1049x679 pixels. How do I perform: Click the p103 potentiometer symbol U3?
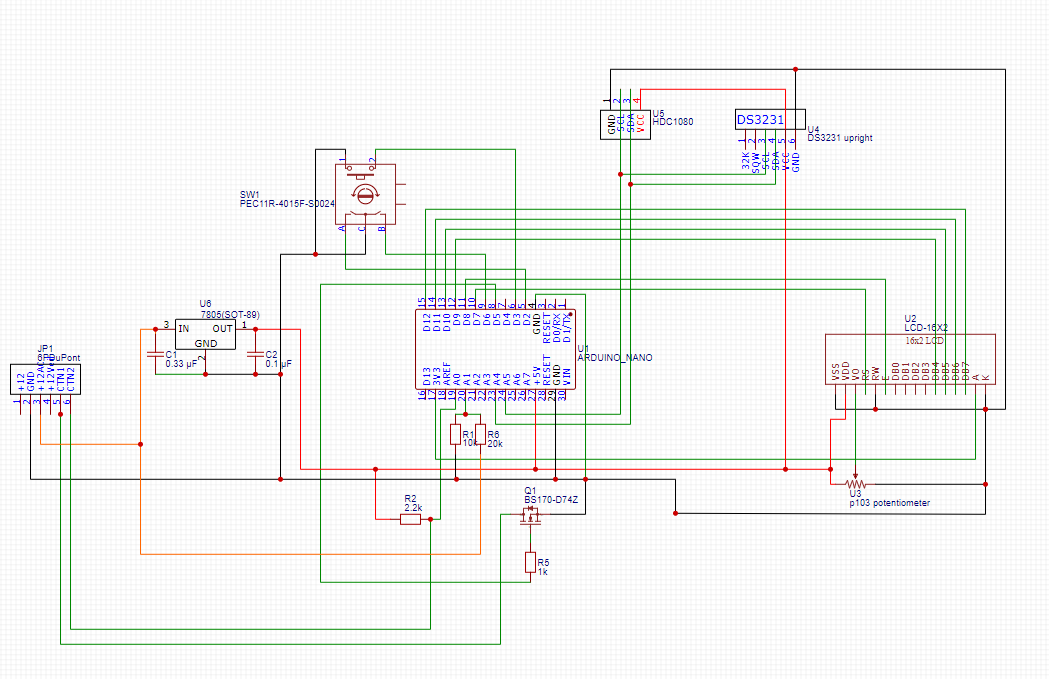pyautogui.click(x=855, y=483)
